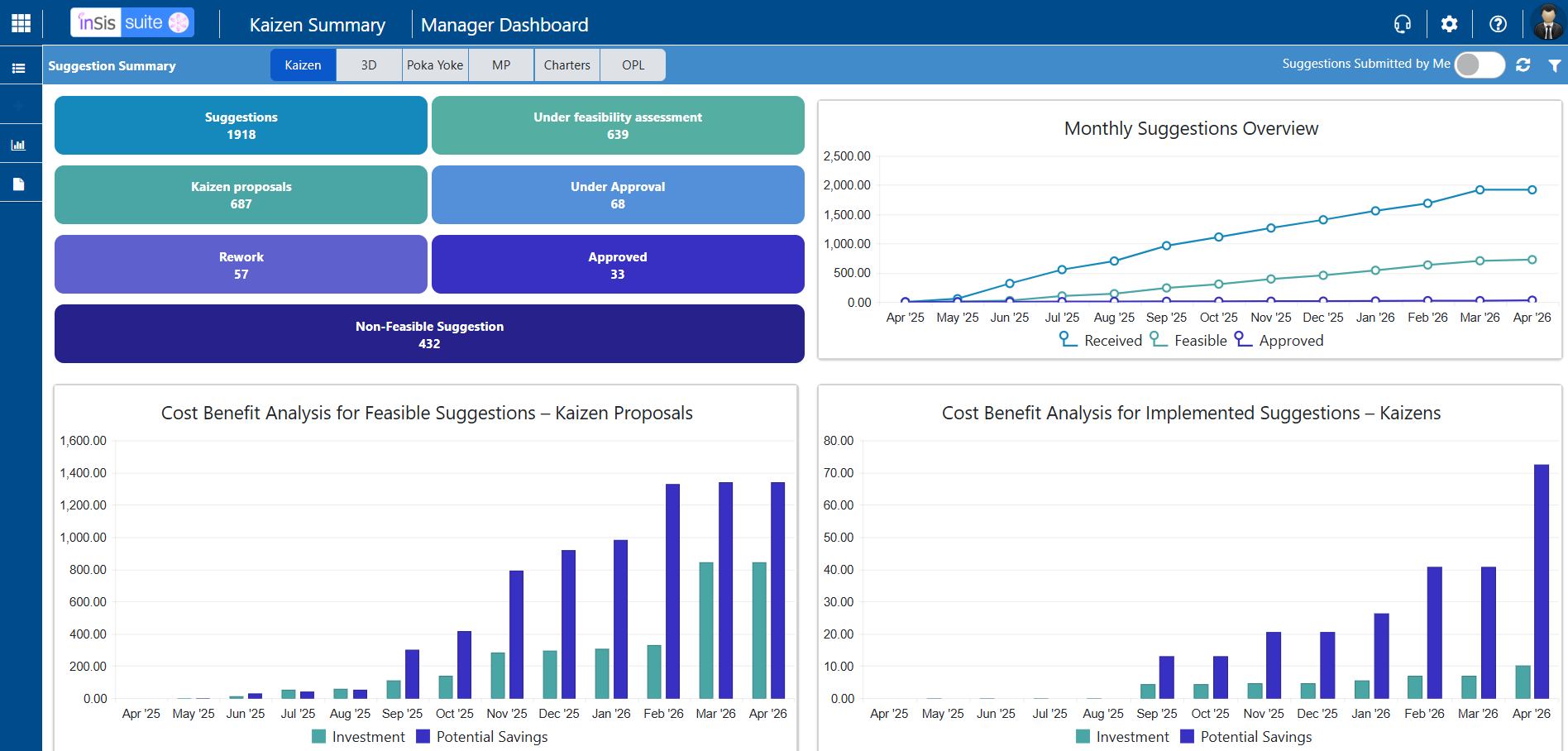Open the settings gear icon
This screenshot has width=1568, height=751.
1449,24
